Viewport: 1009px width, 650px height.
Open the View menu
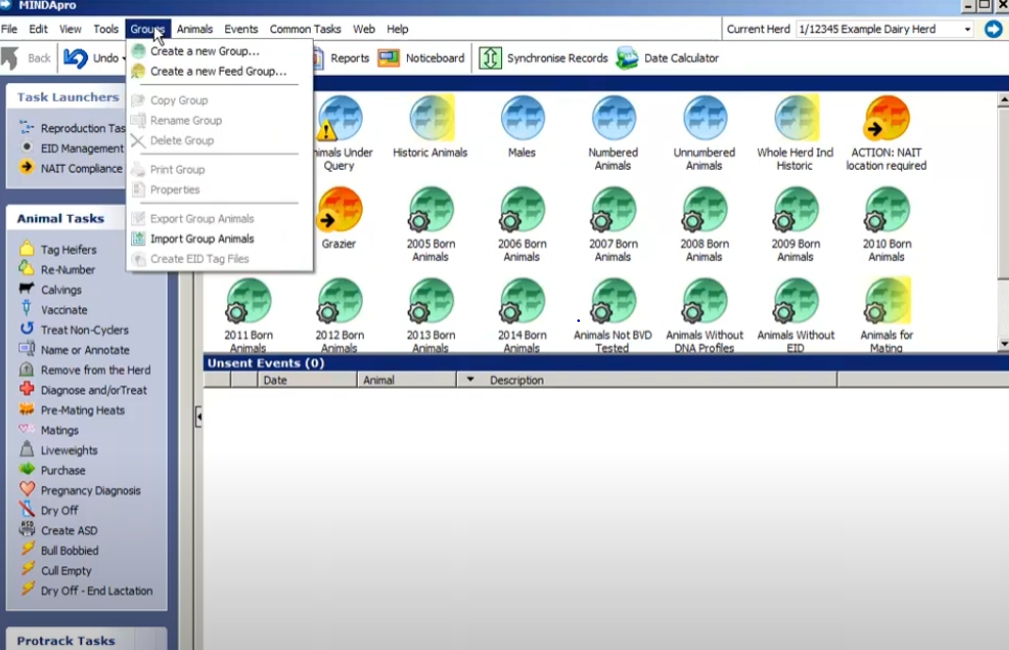click(70, 29)
